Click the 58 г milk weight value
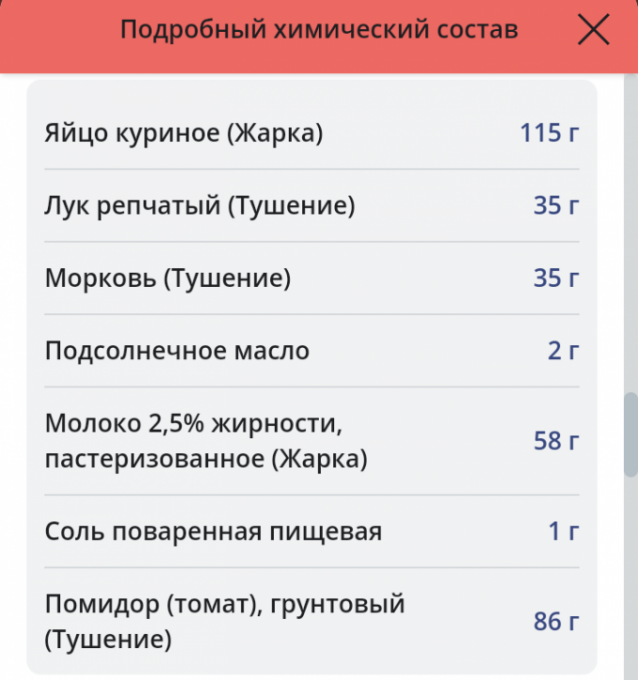The width and height of the screenshot is (638, 680). (556, 441)
